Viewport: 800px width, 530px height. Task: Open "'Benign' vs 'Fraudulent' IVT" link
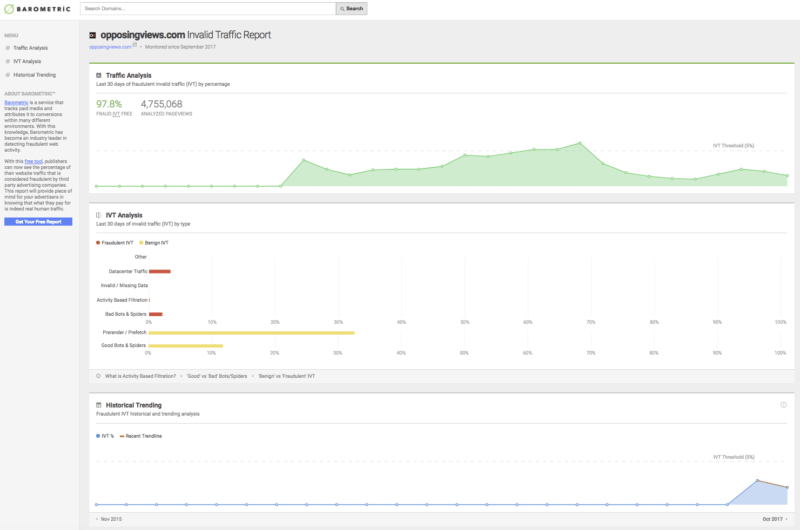(286, 376)
